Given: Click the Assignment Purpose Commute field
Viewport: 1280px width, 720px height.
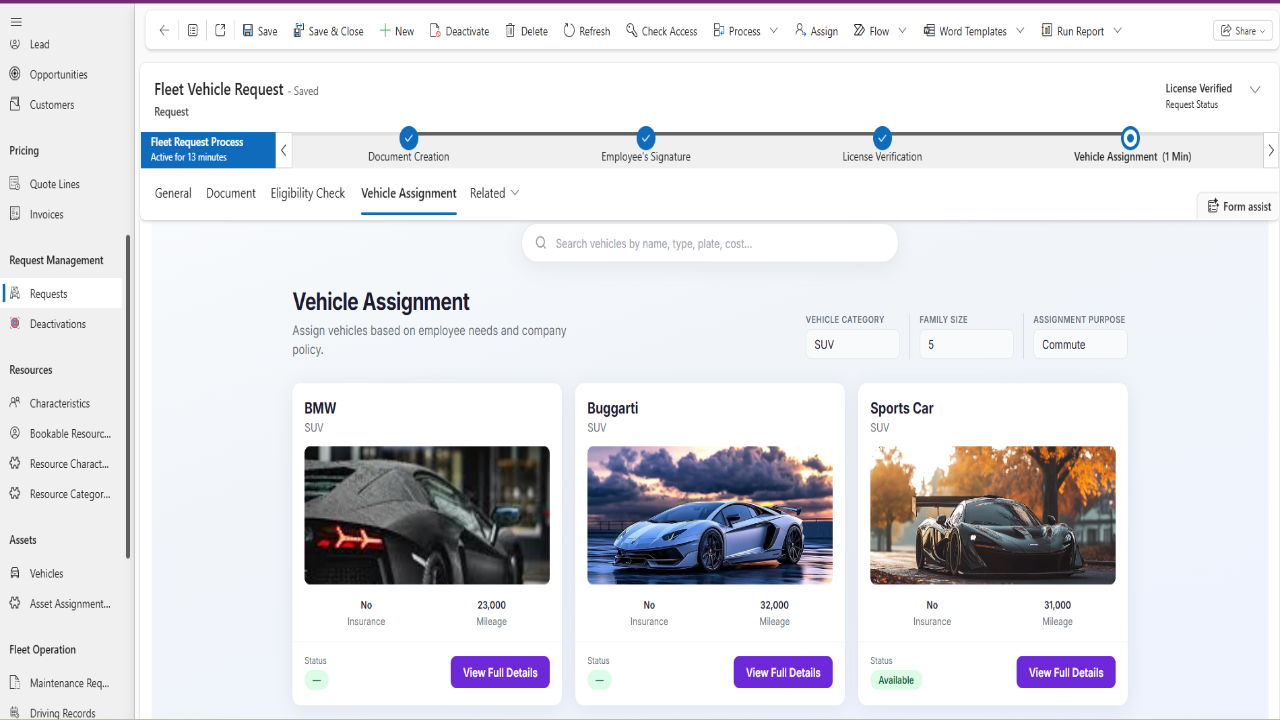Looking at the screenshot, I should pos(1080,344).
